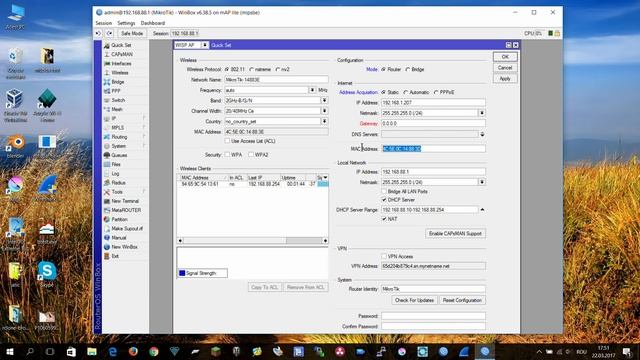
Task: Expand DNS Servers field arrow
Action: (x=482, y=134)
